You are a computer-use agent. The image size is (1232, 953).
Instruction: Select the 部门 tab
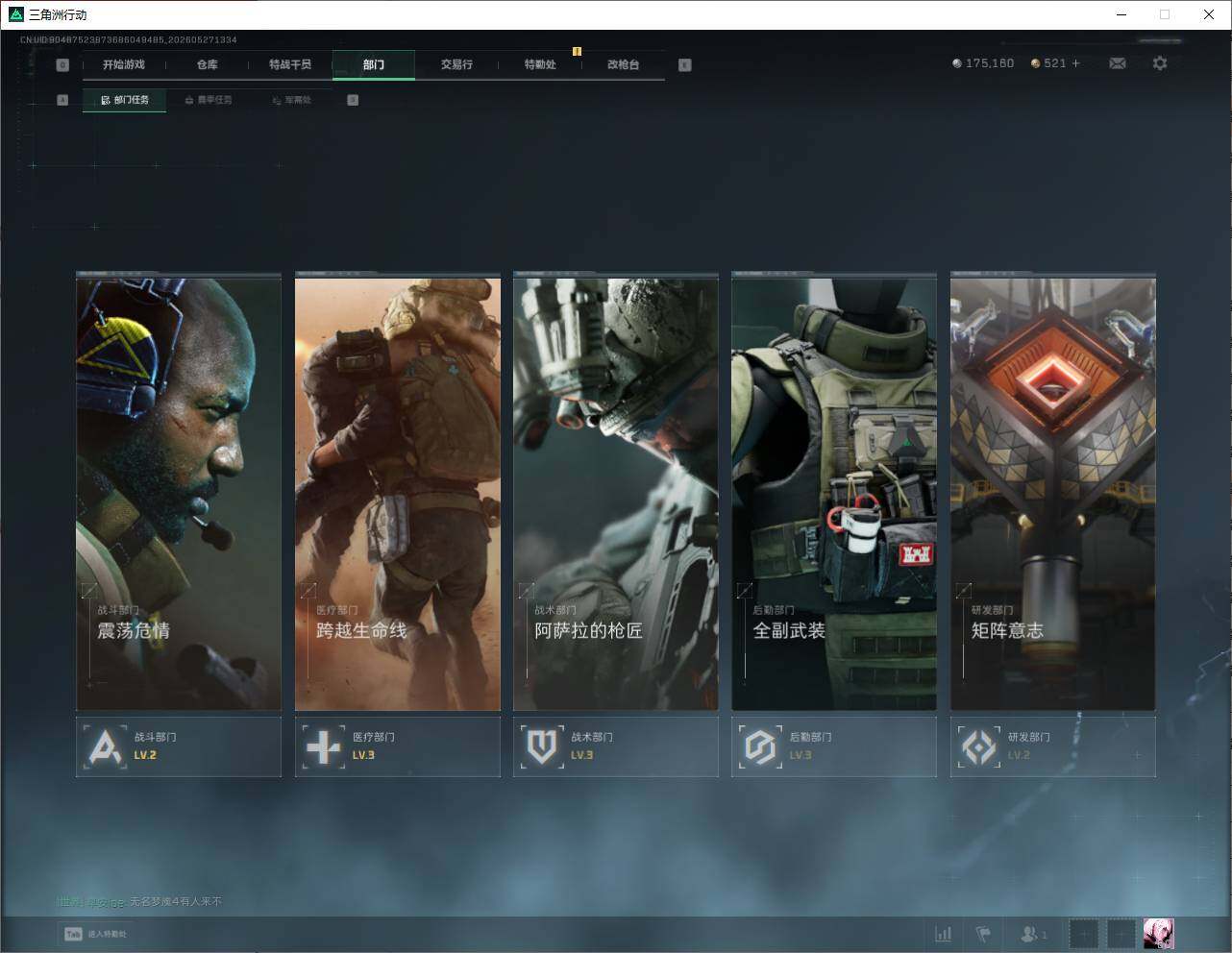(374, 64)
